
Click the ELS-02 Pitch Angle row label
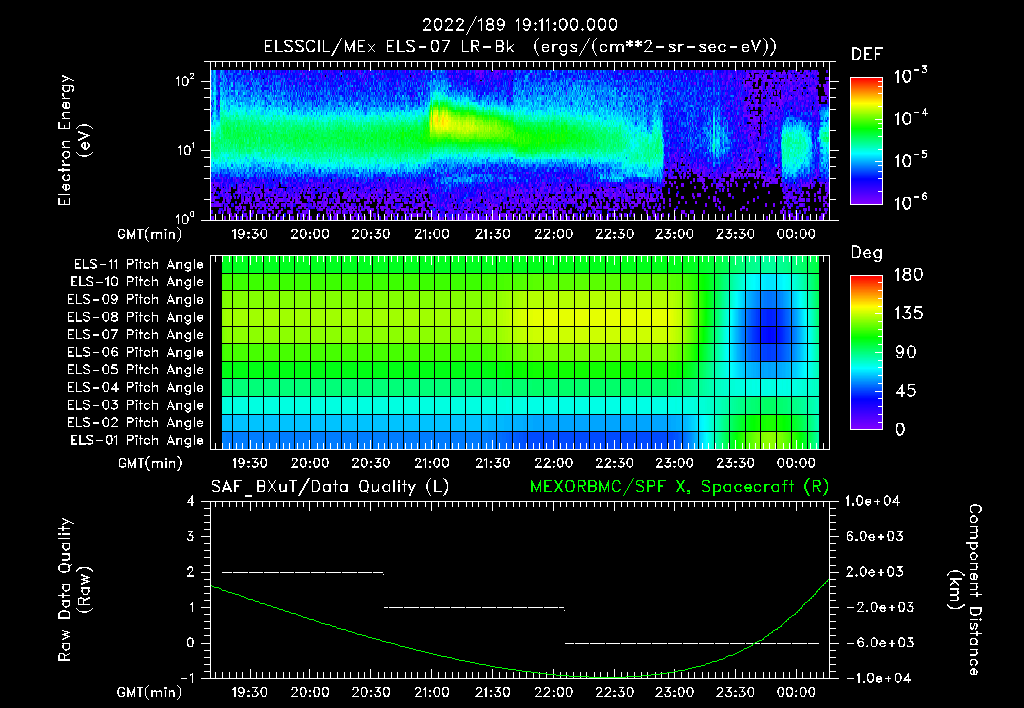[x=136, y=423]
